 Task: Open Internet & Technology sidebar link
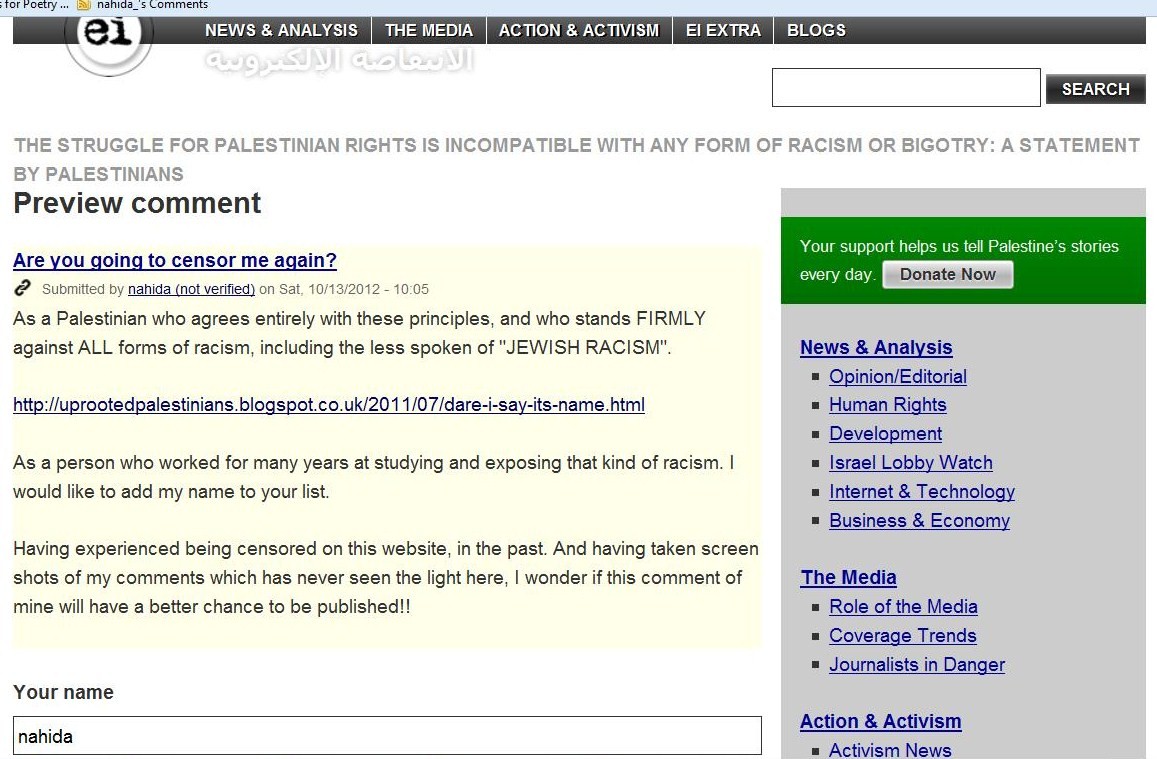coord(921,492)
